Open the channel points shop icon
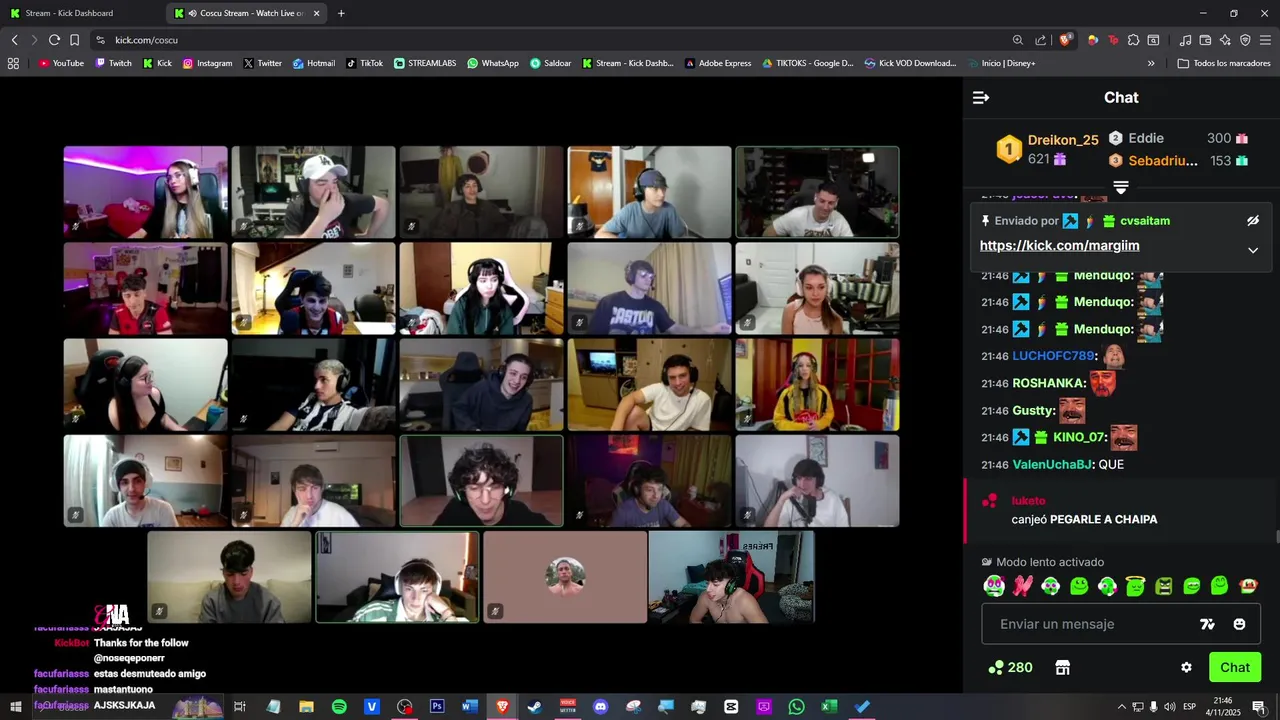This screenshot has width=1280, height=720. pyautogui.click(x=1063, y=667)
